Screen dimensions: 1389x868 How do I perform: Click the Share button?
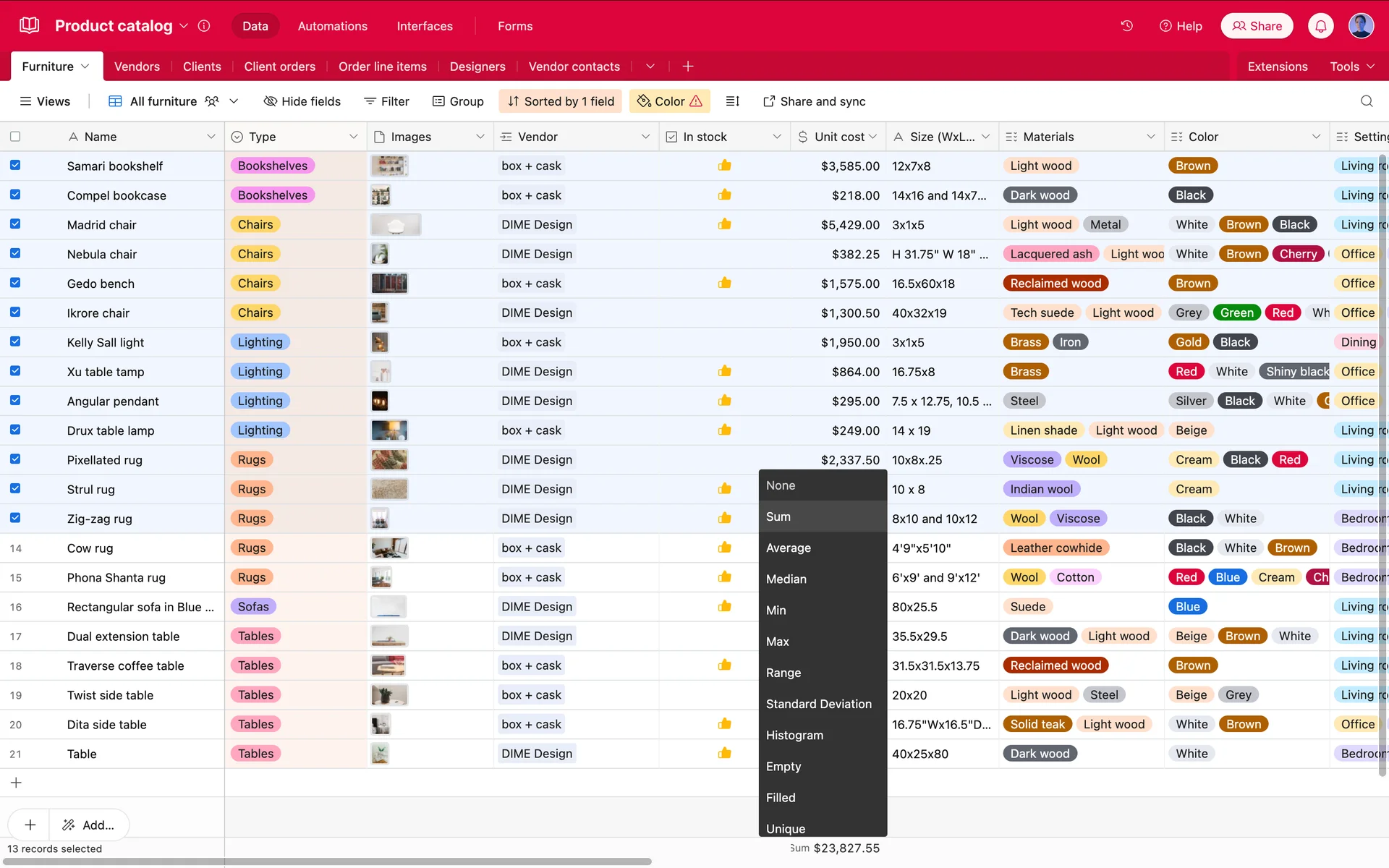[1257, 26]
